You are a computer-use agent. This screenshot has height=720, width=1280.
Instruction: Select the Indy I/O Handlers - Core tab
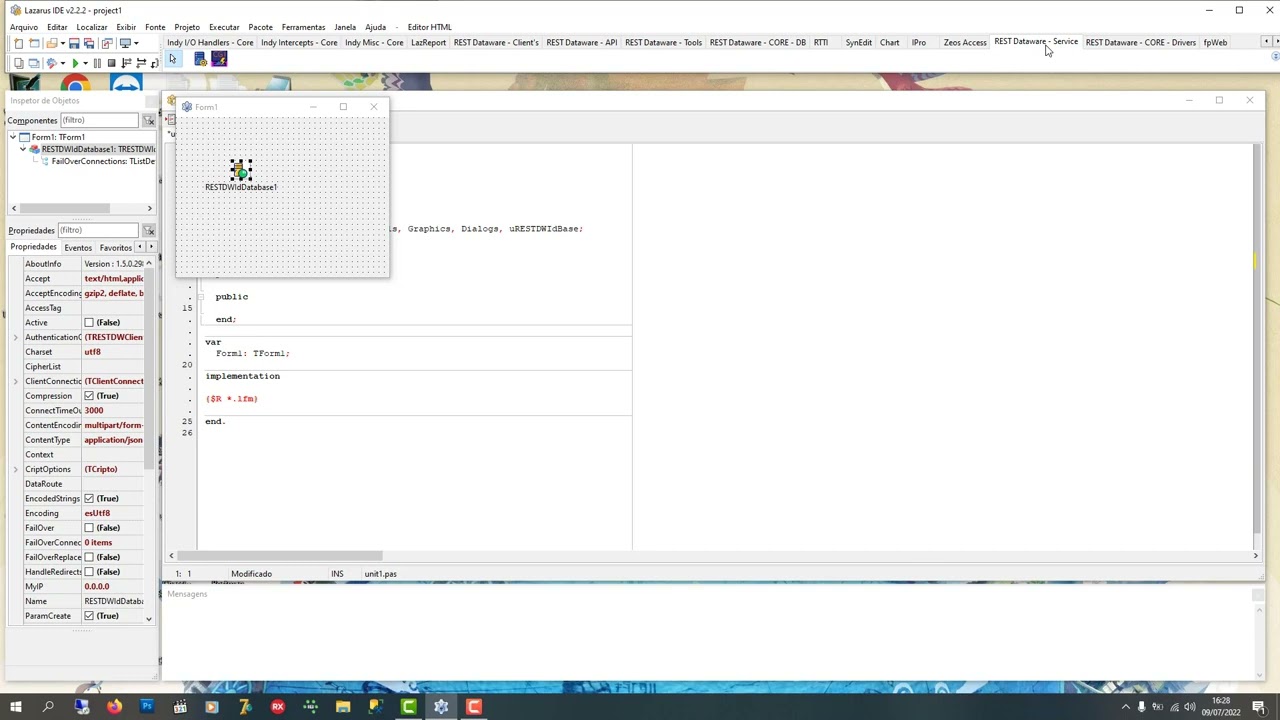[210, 42]
